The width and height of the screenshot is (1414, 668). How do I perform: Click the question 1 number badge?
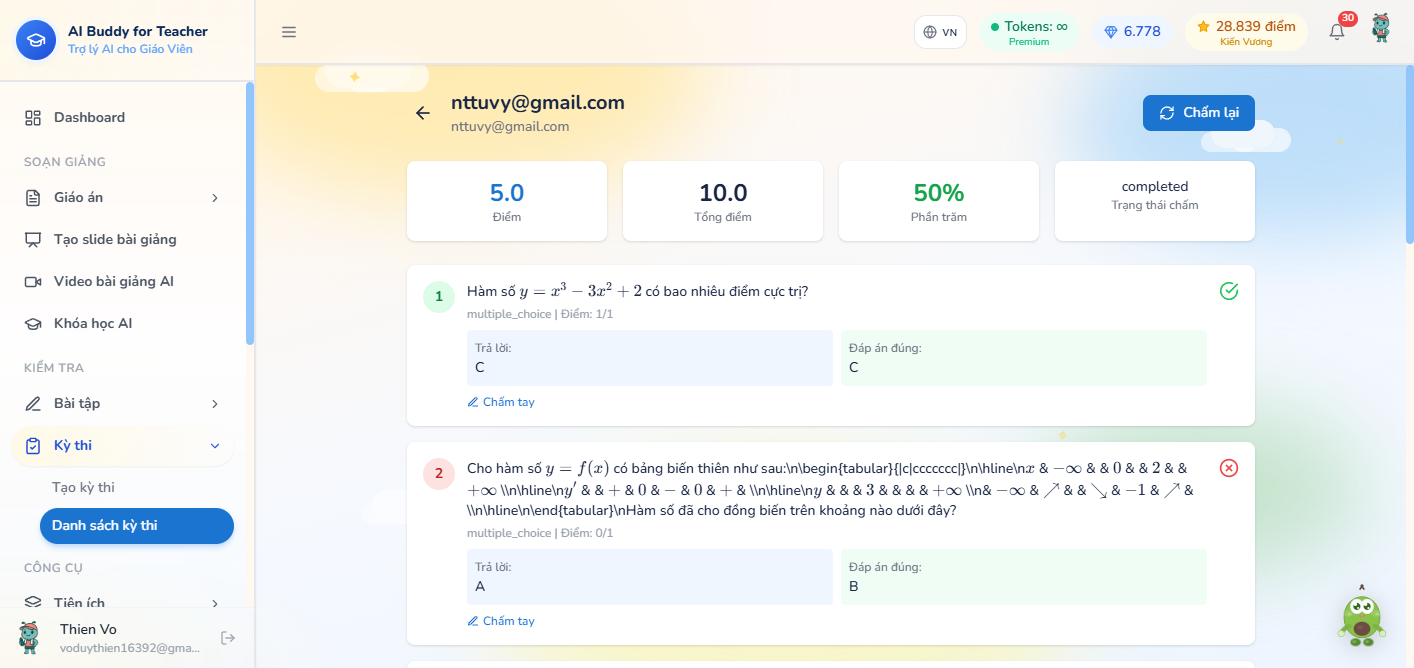pyautogui.click(x=439, y=297)
